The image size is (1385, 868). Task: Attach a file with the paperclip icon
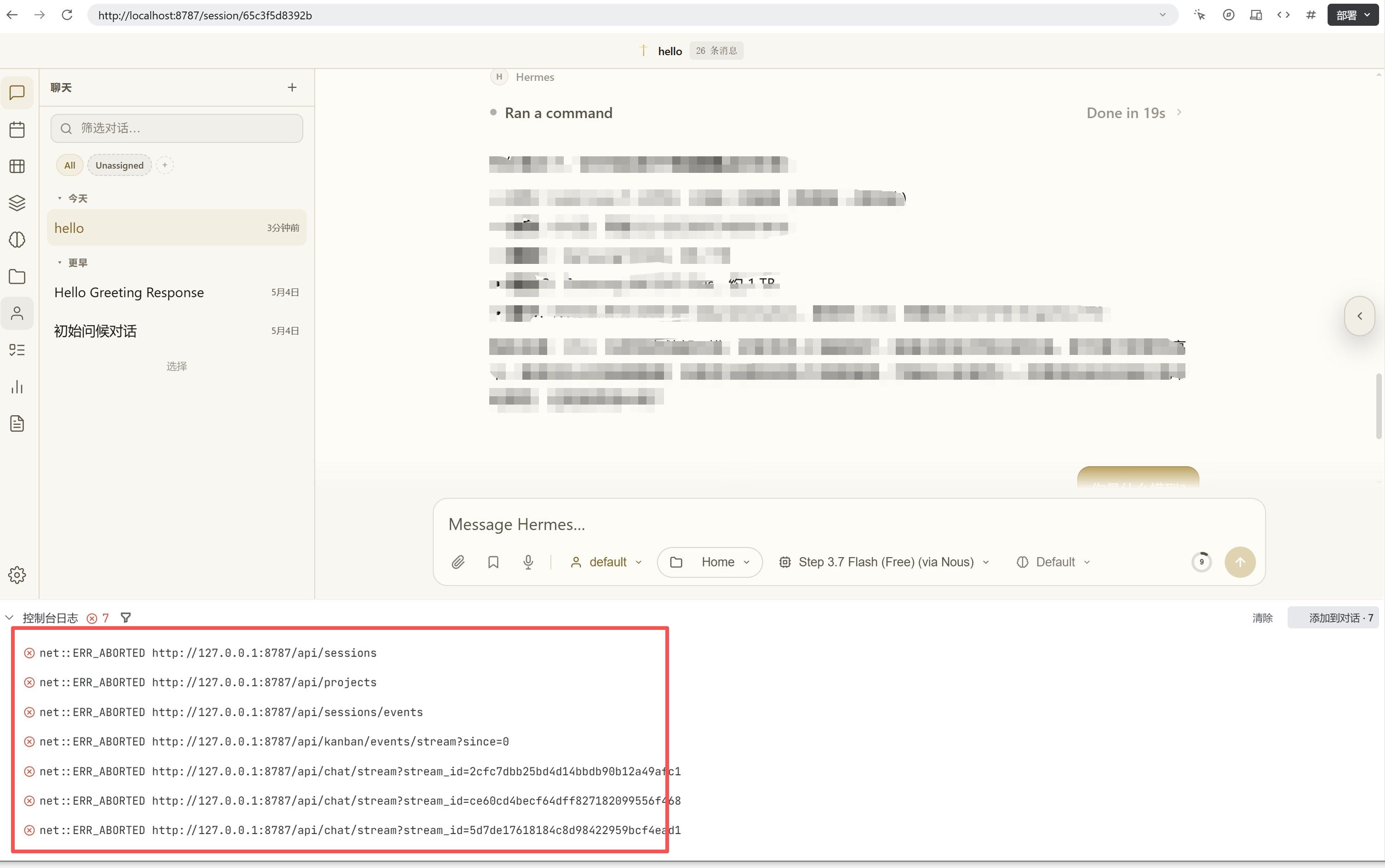458,562
